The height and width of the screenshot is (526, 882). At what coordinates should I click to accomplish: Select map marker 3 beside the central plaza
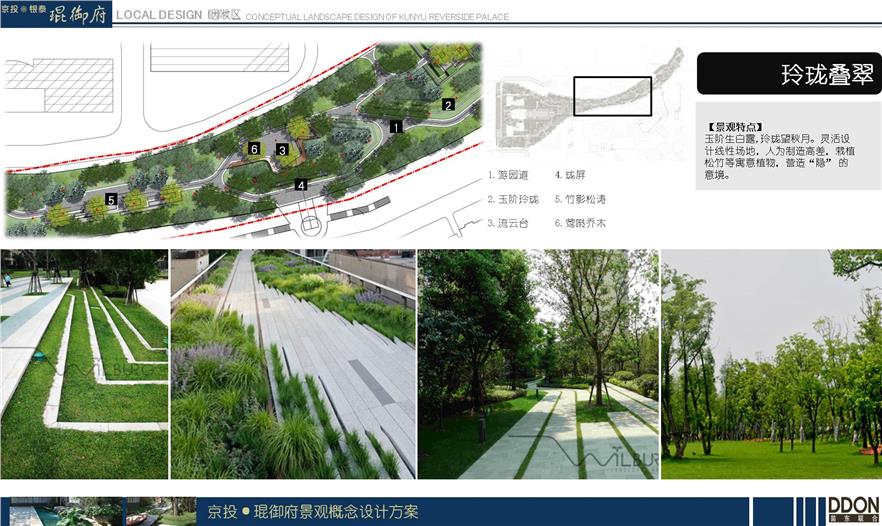[283, 151]
